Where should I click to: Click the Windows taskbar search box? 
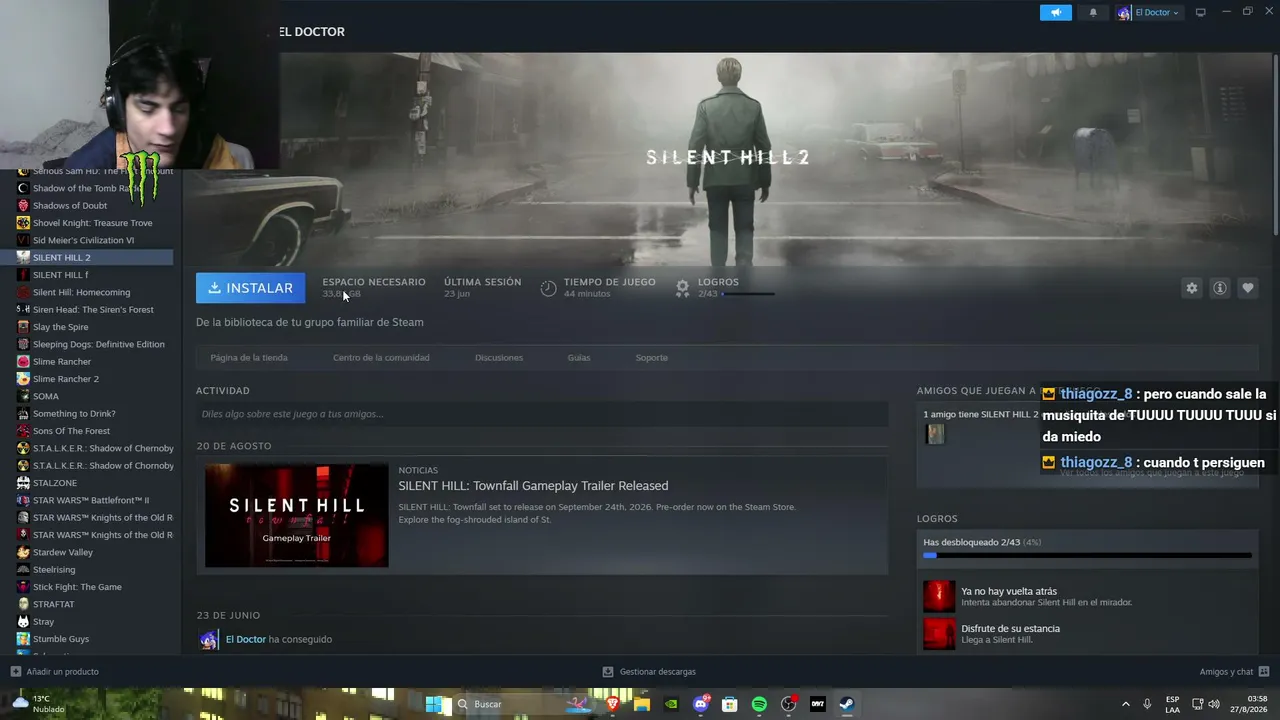click(525, 704)
